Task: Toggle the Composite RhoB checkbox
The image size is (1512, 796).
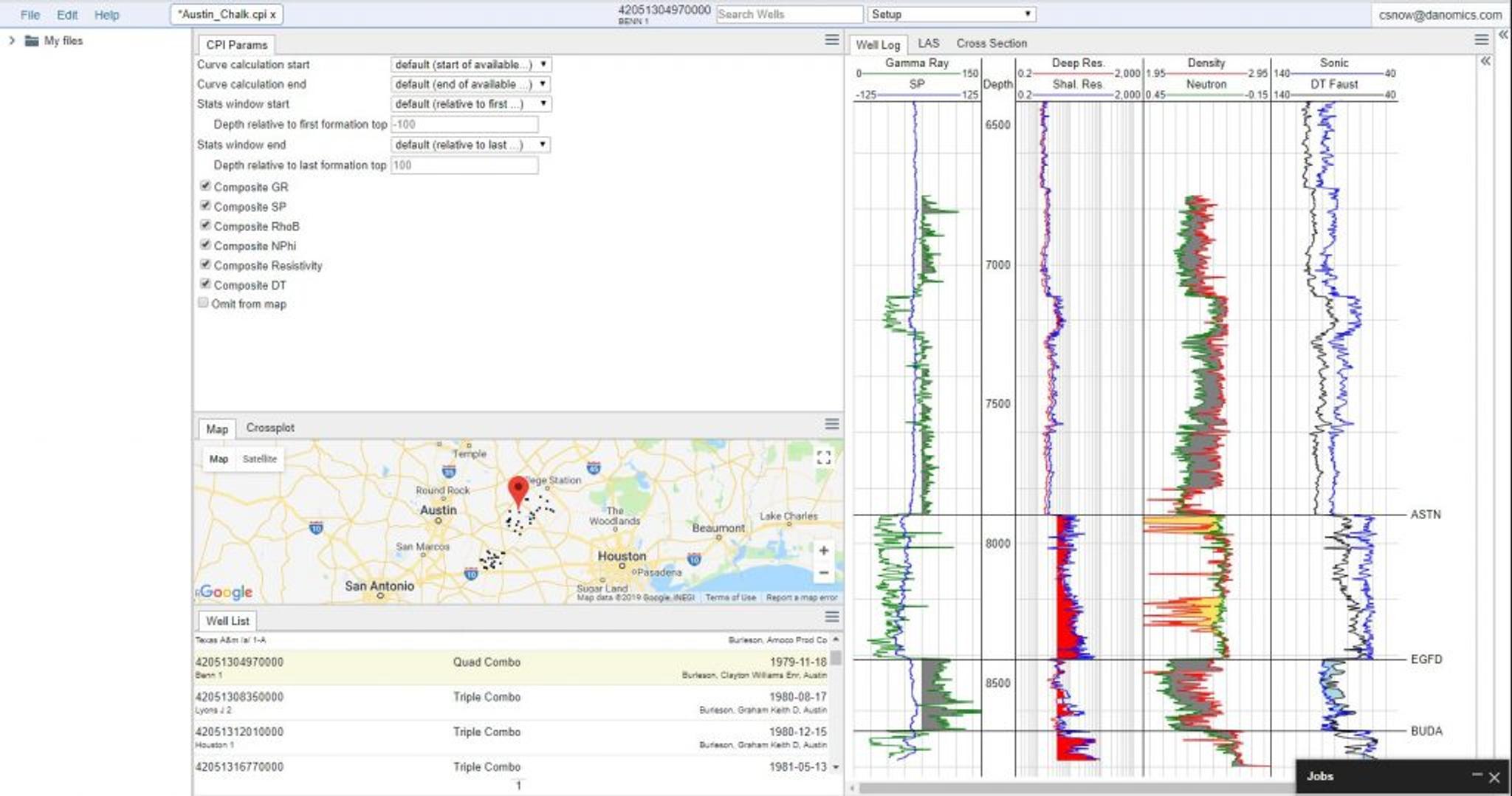Action: [x=205, y=225]
